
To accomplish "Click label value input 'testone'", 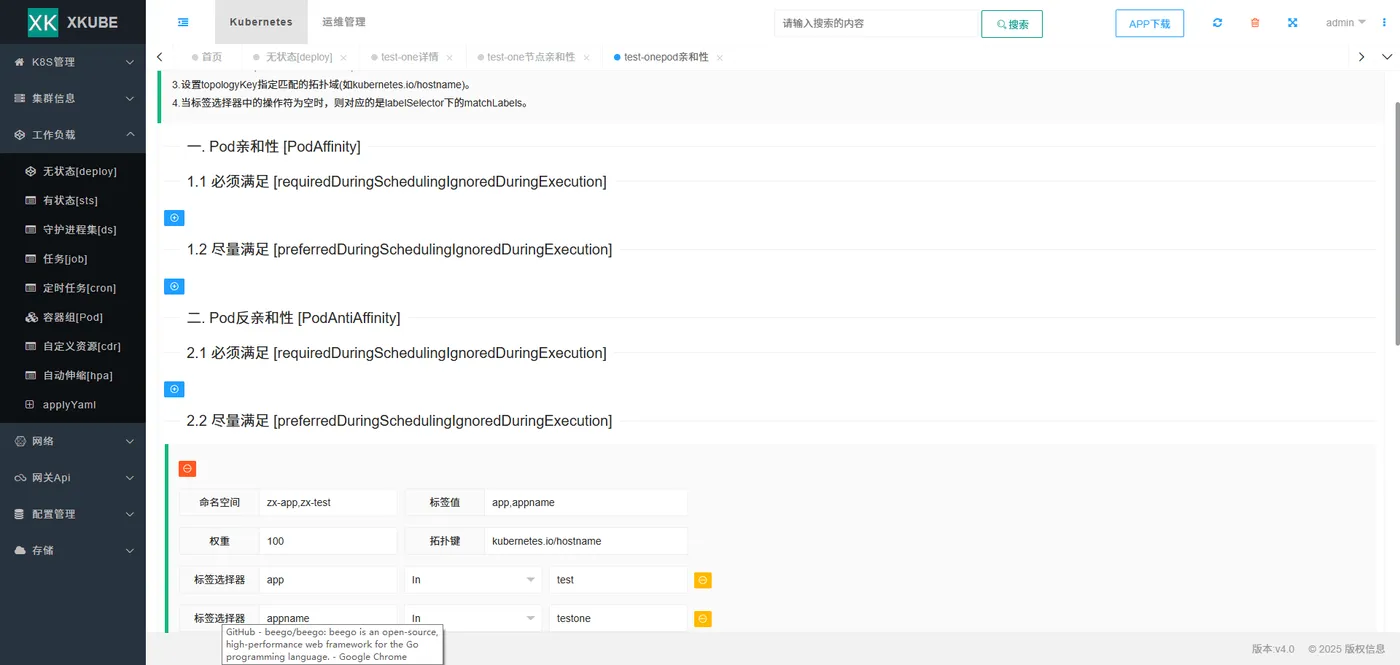I will (618, 619).
